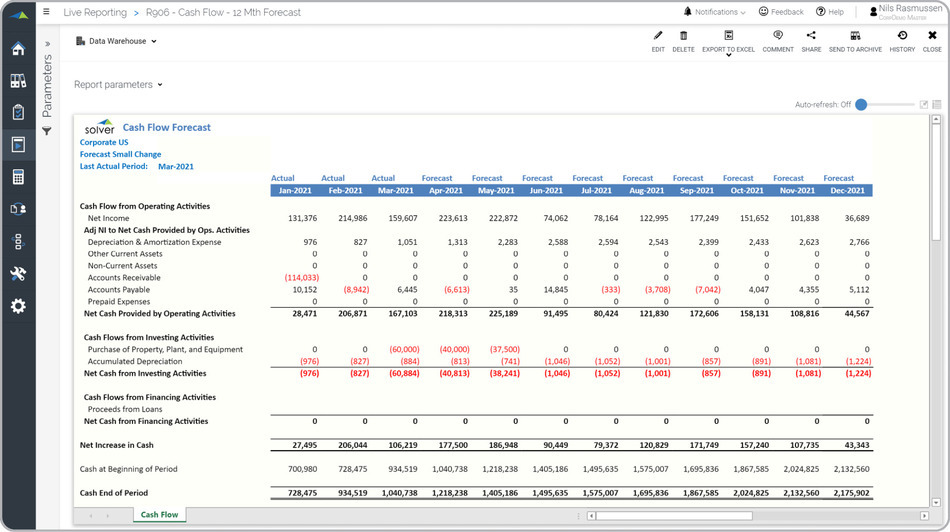Go to Home in the left sidebar
The height and width of the screenshot is (532, 950).
click(18, 49)
